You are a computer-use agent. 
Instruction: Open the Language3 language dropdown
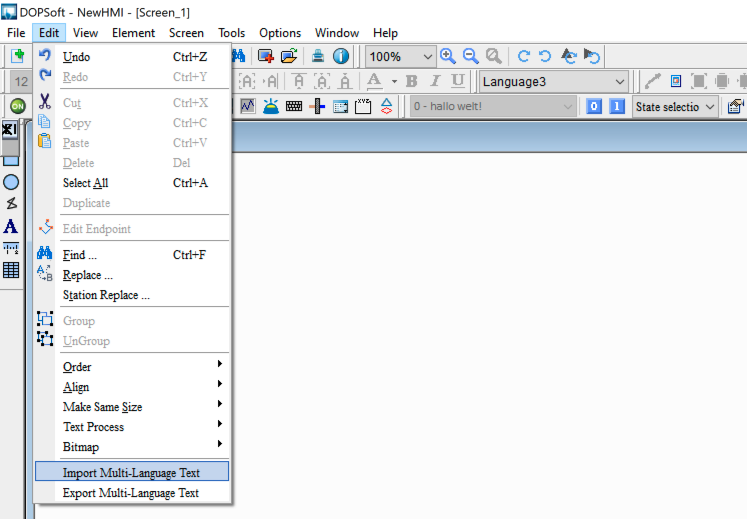pyautogui.click(x=554, y=81)
